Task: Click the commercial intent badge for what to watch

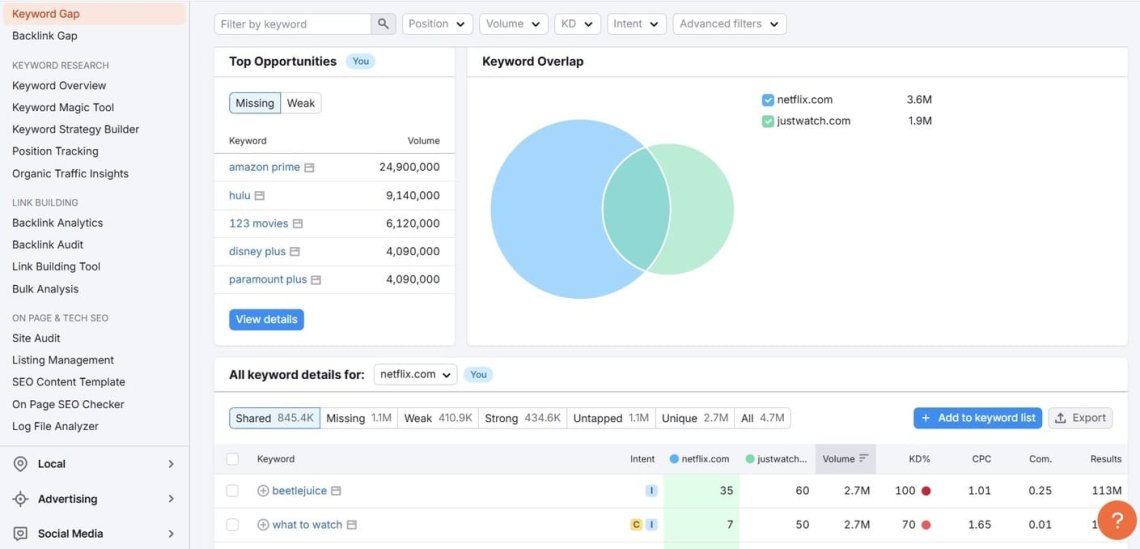Action: point(636,525)
